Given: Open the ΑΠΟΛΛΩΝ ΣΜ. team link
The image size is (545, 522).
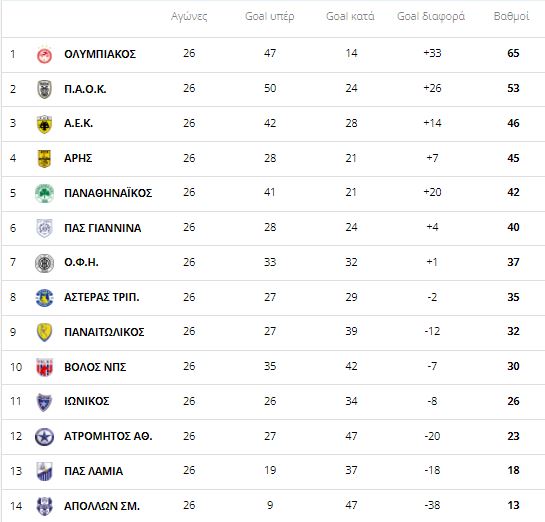Looking at the screenshot, I should [x=102, y=506].
